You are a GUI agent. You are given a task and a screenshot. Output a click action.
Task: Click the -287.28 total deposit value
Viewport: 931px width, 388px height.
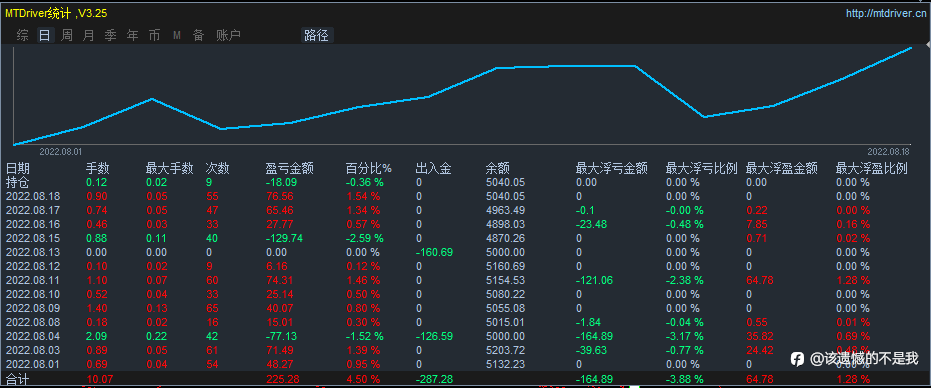(x=434, y=379)
